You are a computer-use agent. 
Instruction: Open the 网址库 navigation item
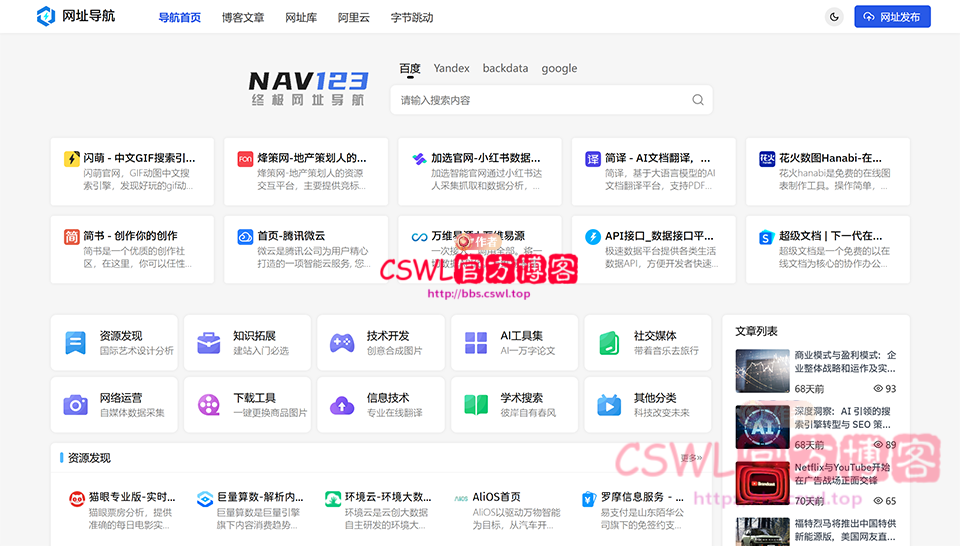click(301, 17)
